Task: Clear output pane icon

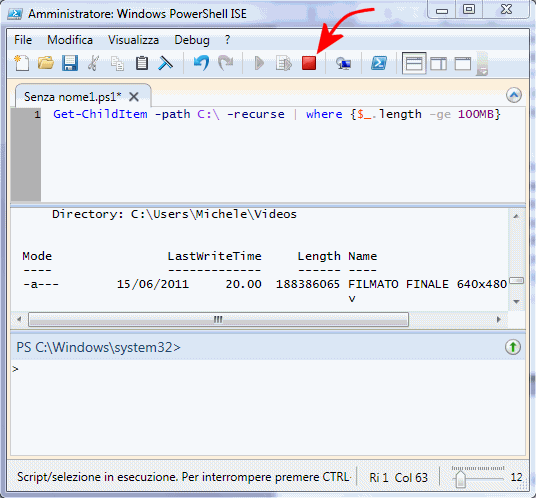Action: click(165, 64)
